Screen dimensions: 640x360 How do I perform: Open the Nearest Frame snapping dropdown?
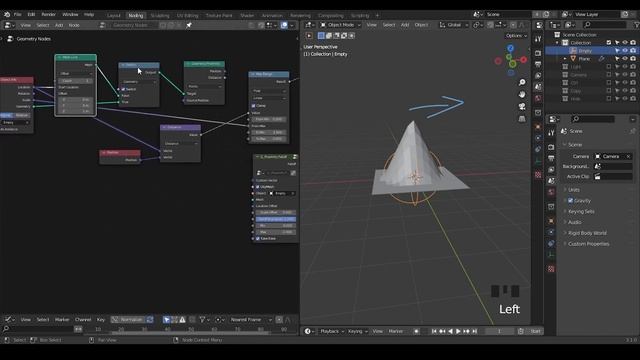pyautogui.click(x=250, y=320)
